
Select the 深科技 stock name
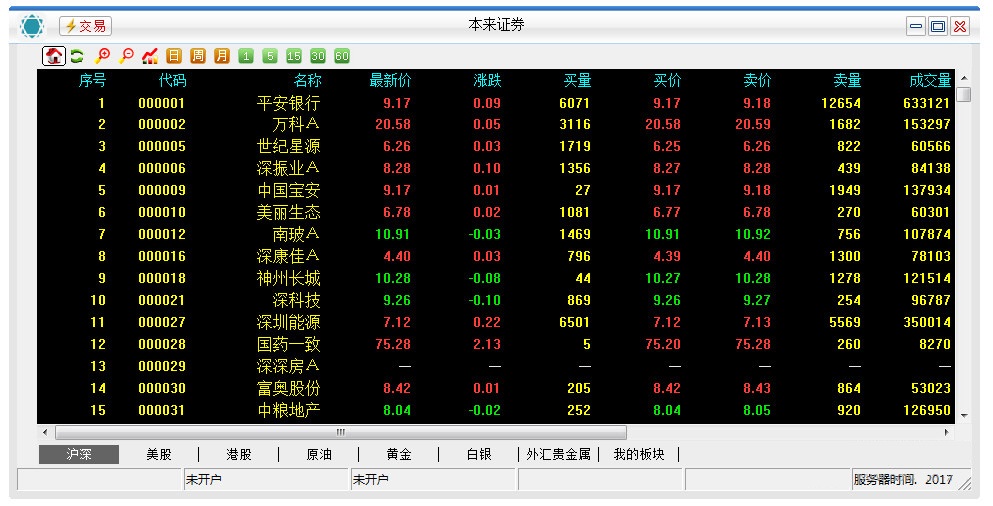pos(296,300)
